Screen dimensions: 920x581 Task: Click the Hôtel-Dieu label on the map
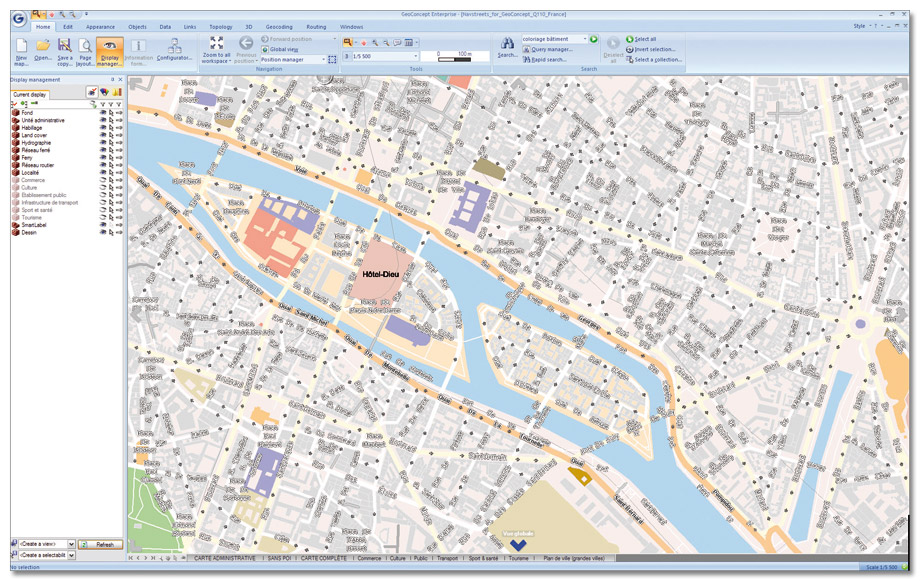374,271
